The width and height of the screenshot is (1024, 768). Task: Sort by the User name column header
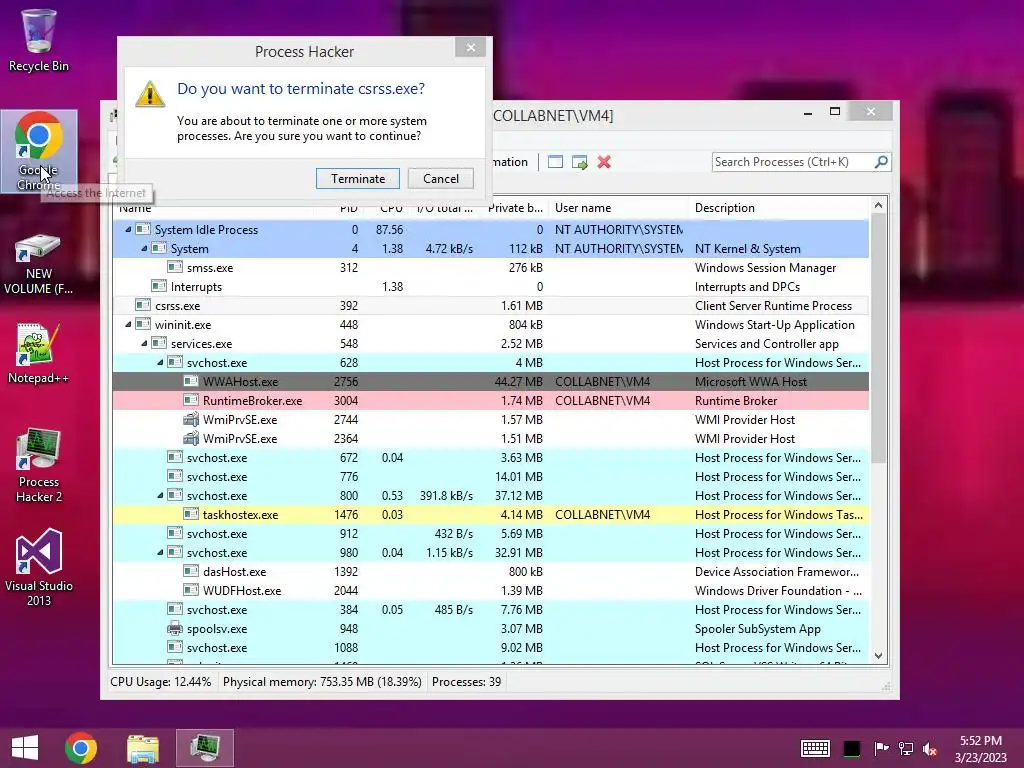point(618,208)
